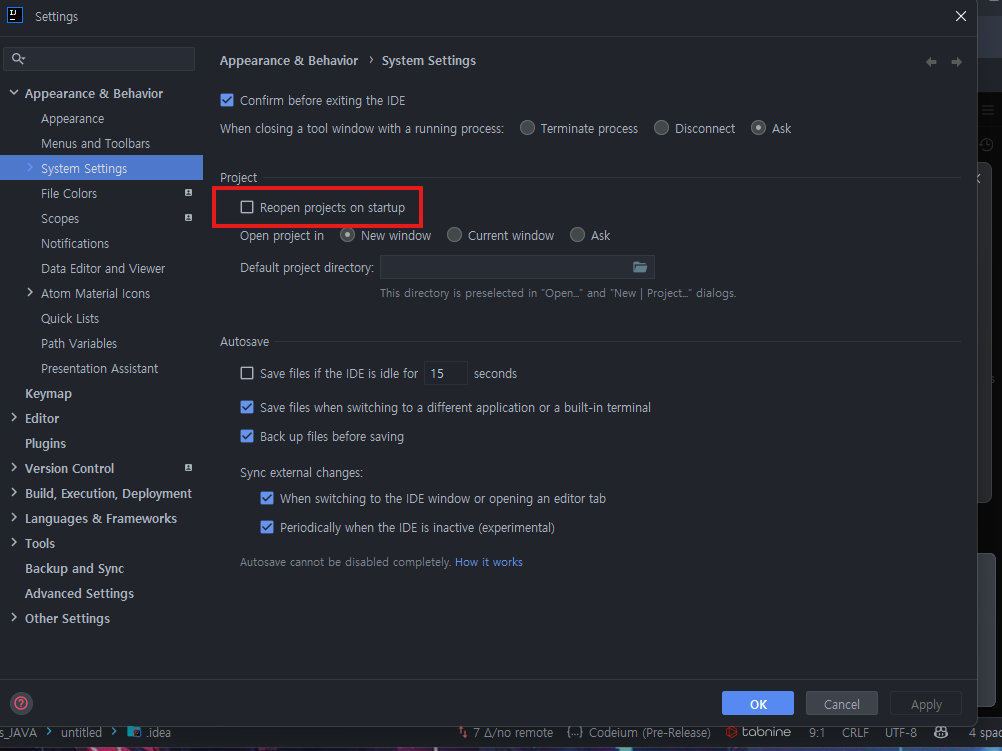The image size is (1002, 751).
Task: Open the How it works link
Action: 489,562
